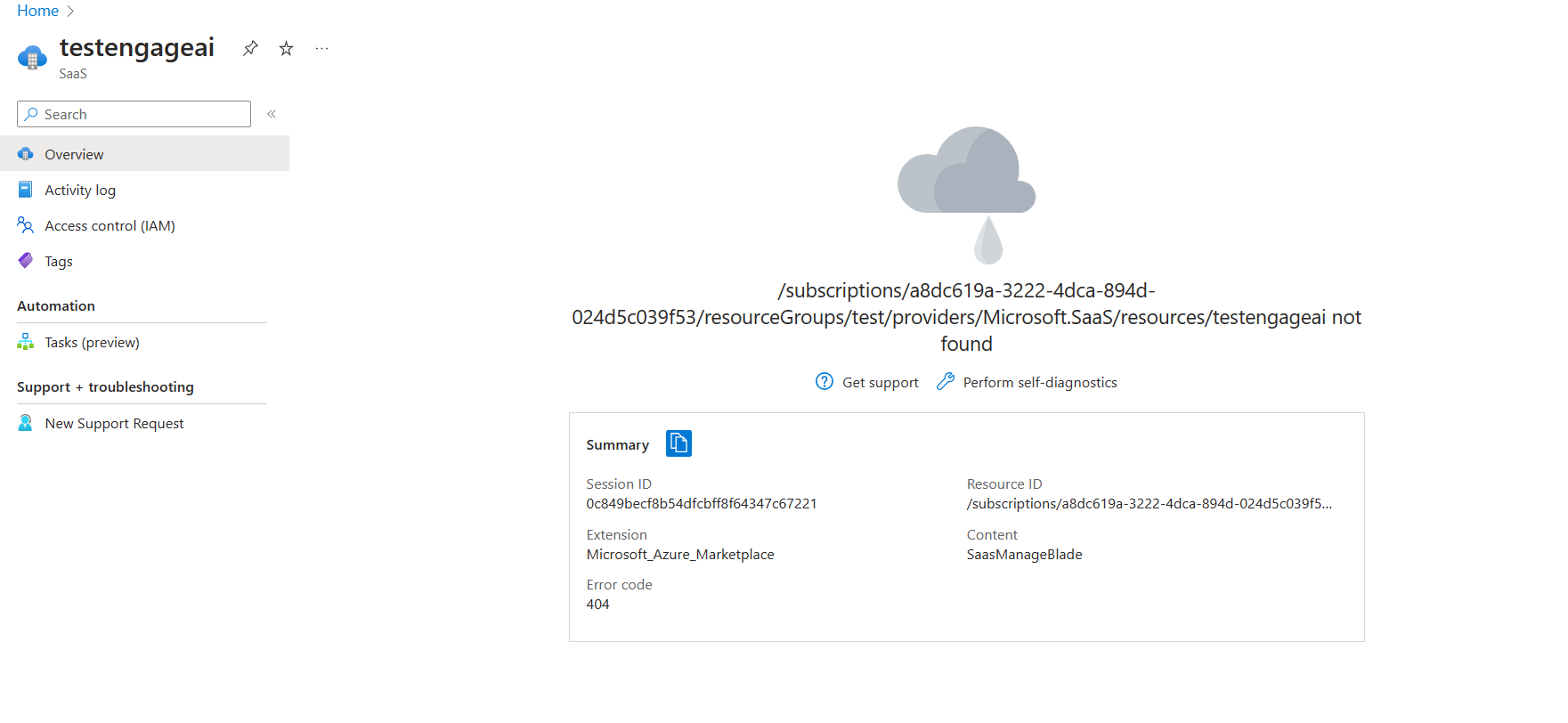This screenshot has width=1568, height=723.
Task: Click the Support + troubleshooting heading
Action: coord(105,386)
